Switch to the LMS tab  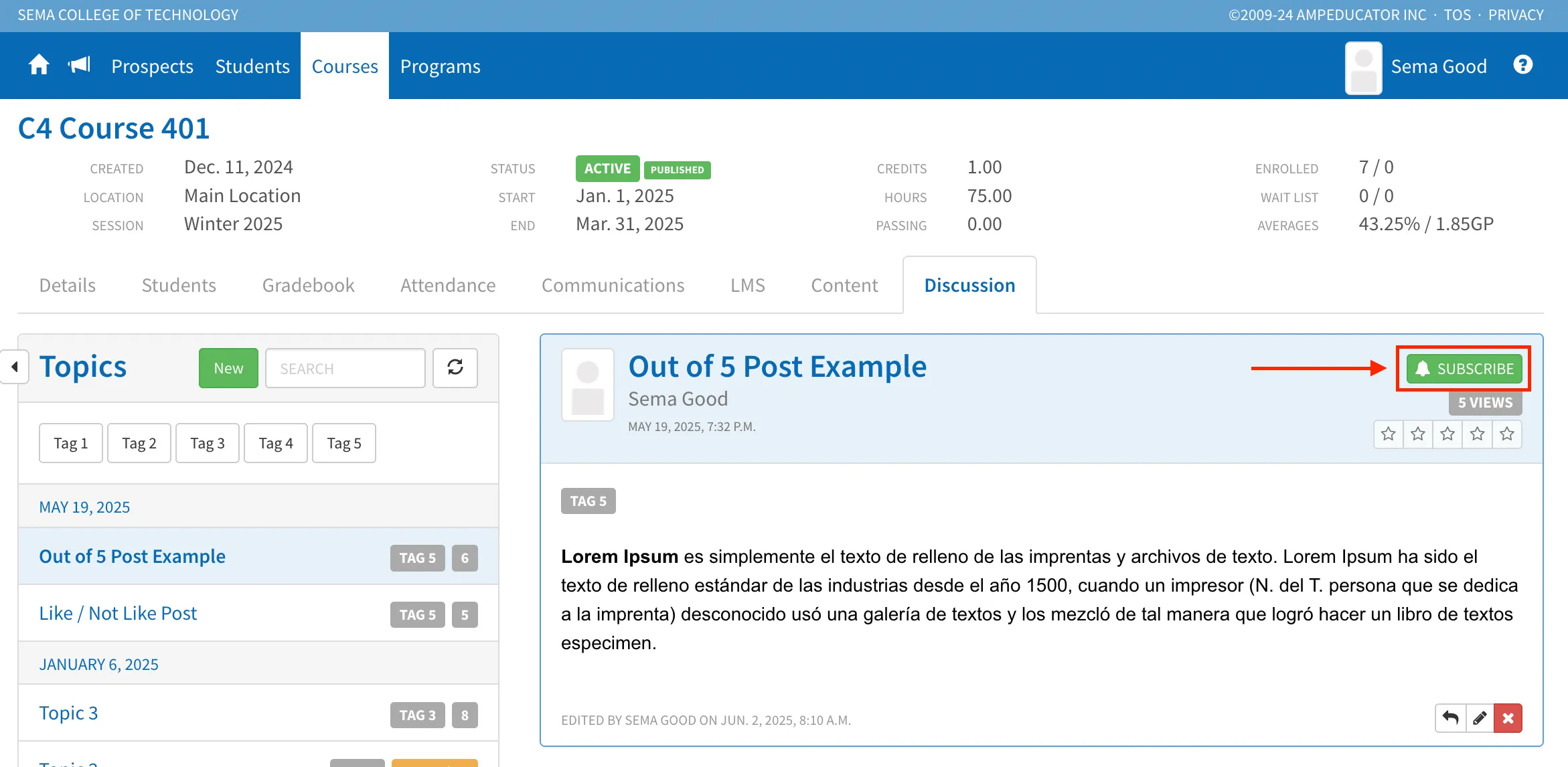coord(748,285)
